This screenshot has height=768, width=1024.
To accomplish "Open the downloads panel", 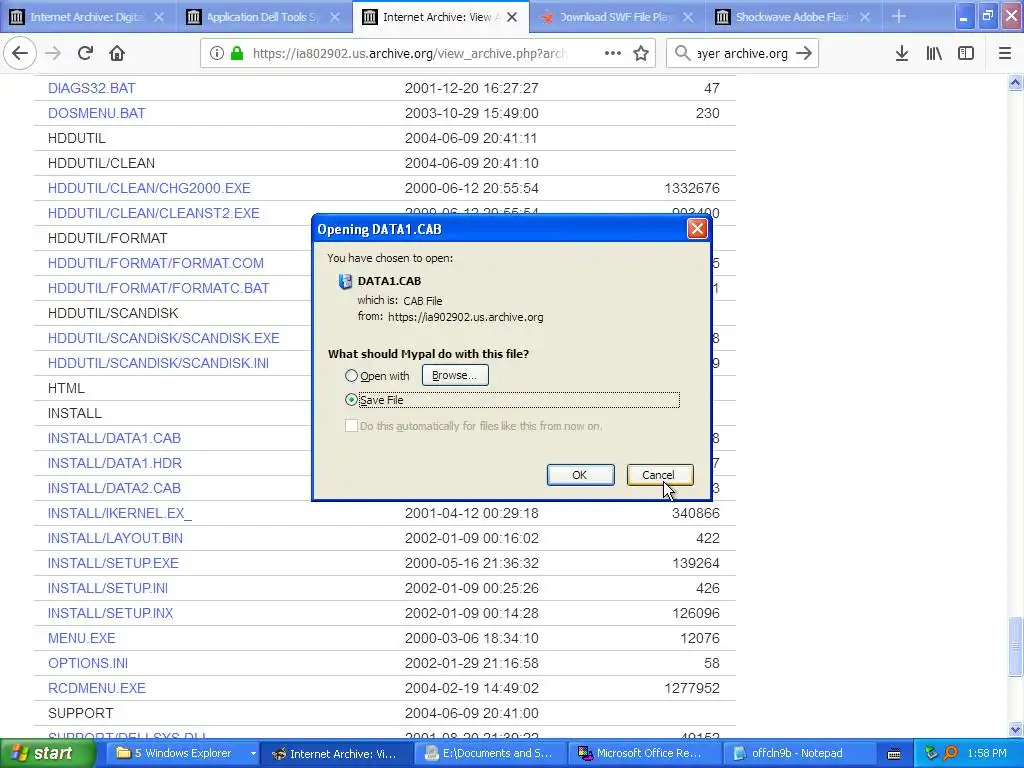I will pyautogui.click(x=902, y=54).
